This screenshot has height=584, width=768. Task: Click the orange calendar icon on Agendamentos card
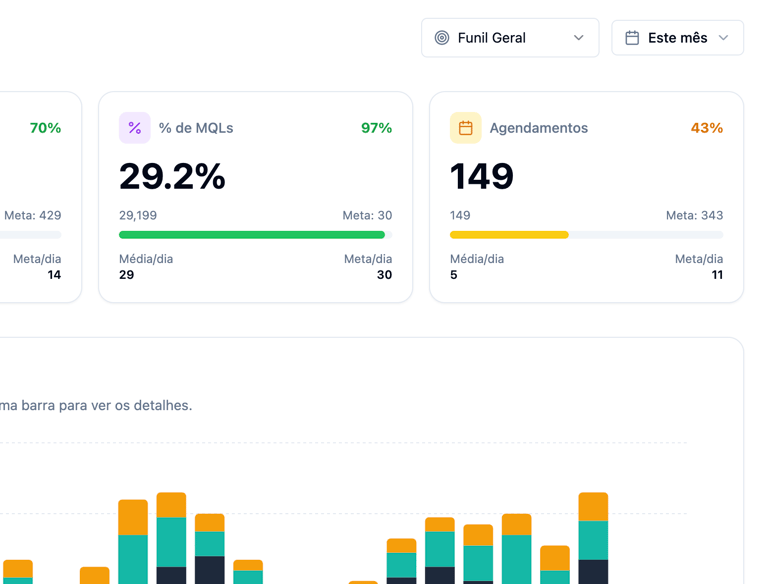pos(465,128)
